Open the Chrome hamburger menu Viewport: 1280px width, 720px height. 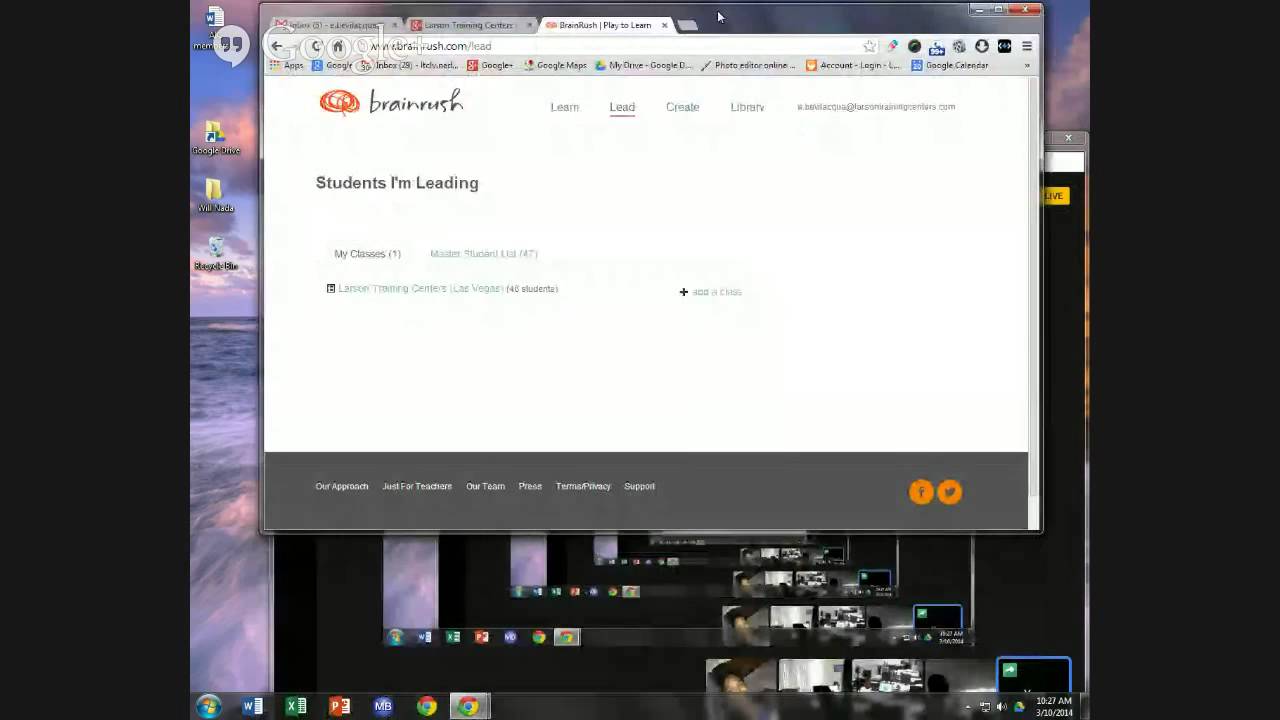pos(1026,46)
